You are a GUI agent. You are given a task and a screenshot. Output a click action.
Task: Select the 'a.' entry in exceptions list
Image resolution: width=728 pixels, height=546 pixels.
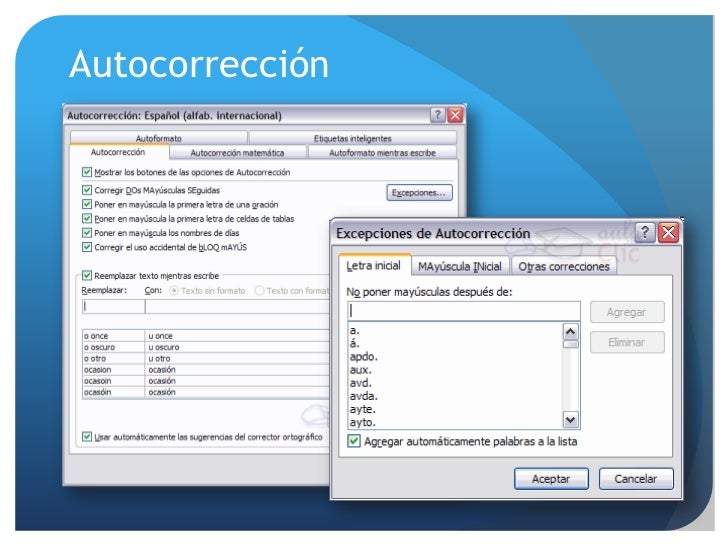pyautogui.click(x=455, y=331)
